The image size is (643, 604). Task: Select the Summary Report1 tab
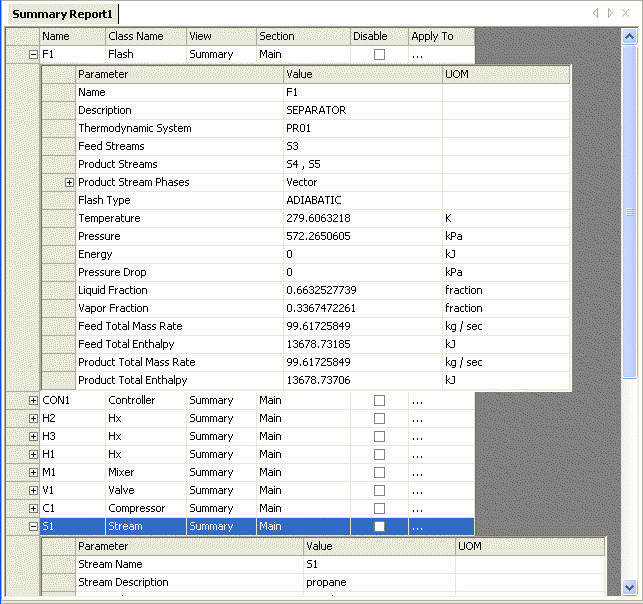pyautogui.click(x=62, y=14)
